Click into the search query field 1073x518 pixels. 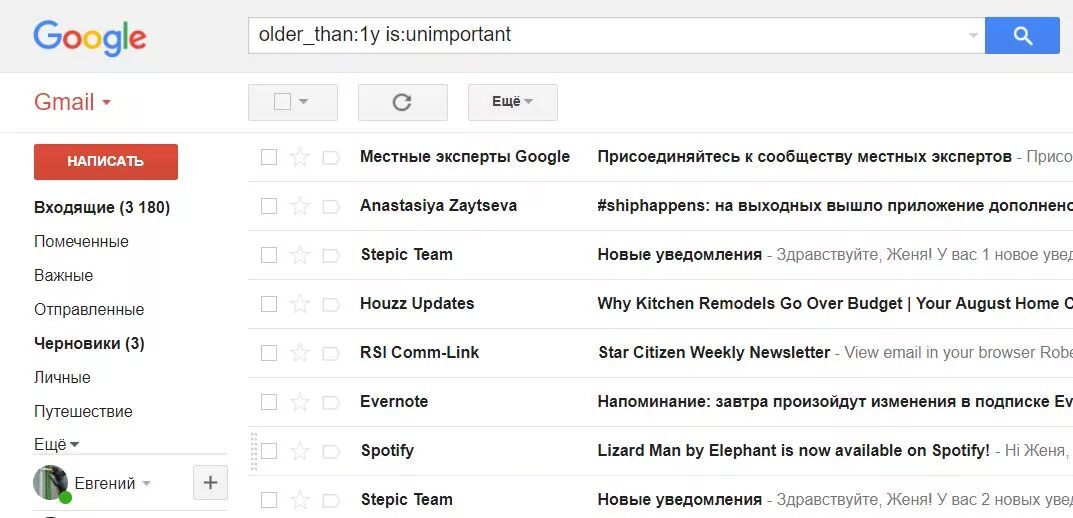point(600,35)
